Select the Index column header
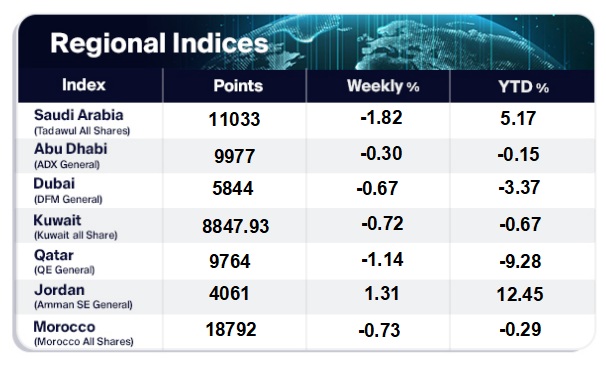 point(84,85)
